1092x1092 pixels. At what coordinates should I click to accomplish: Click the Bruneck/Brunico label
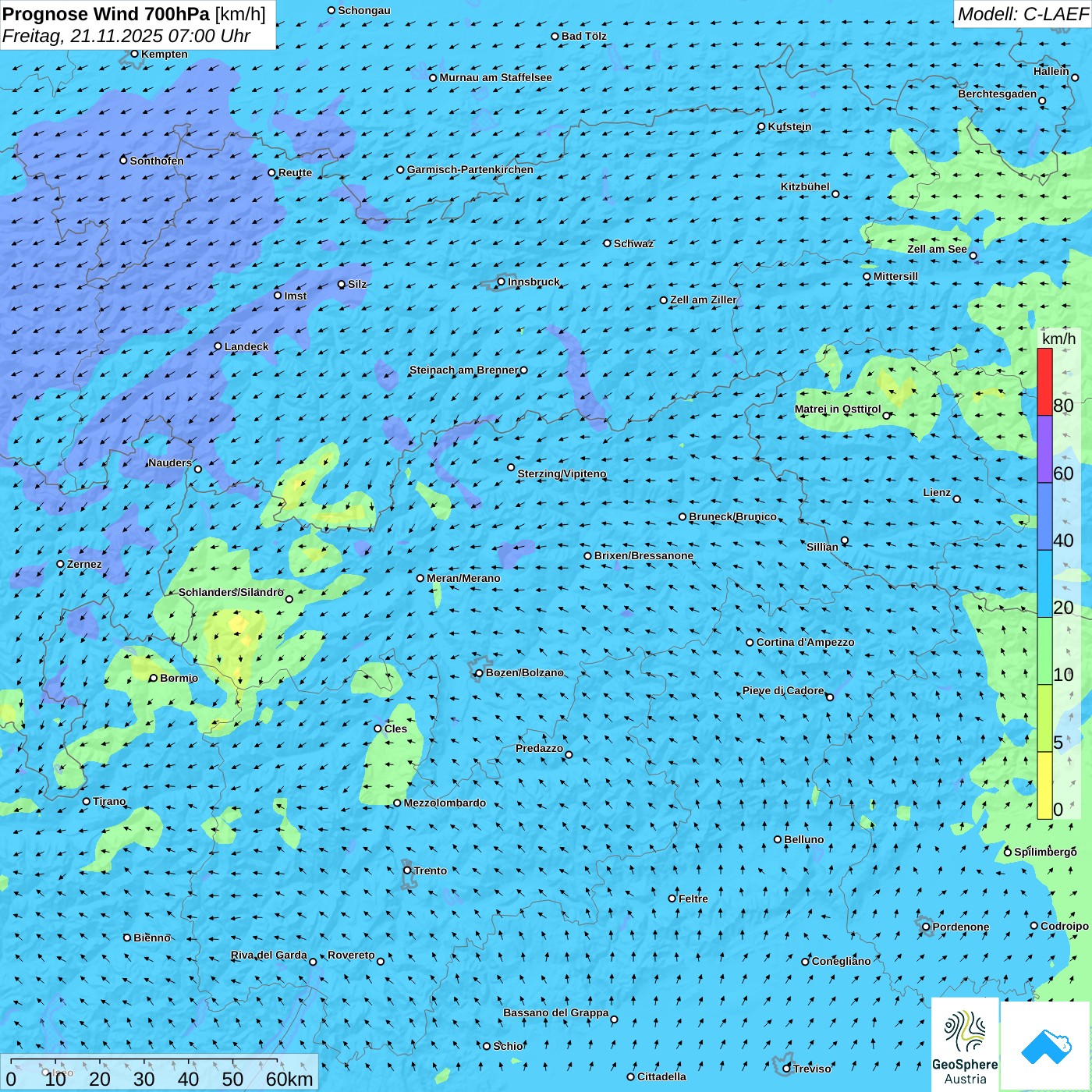pyautogui.click(x=732, y=516)
